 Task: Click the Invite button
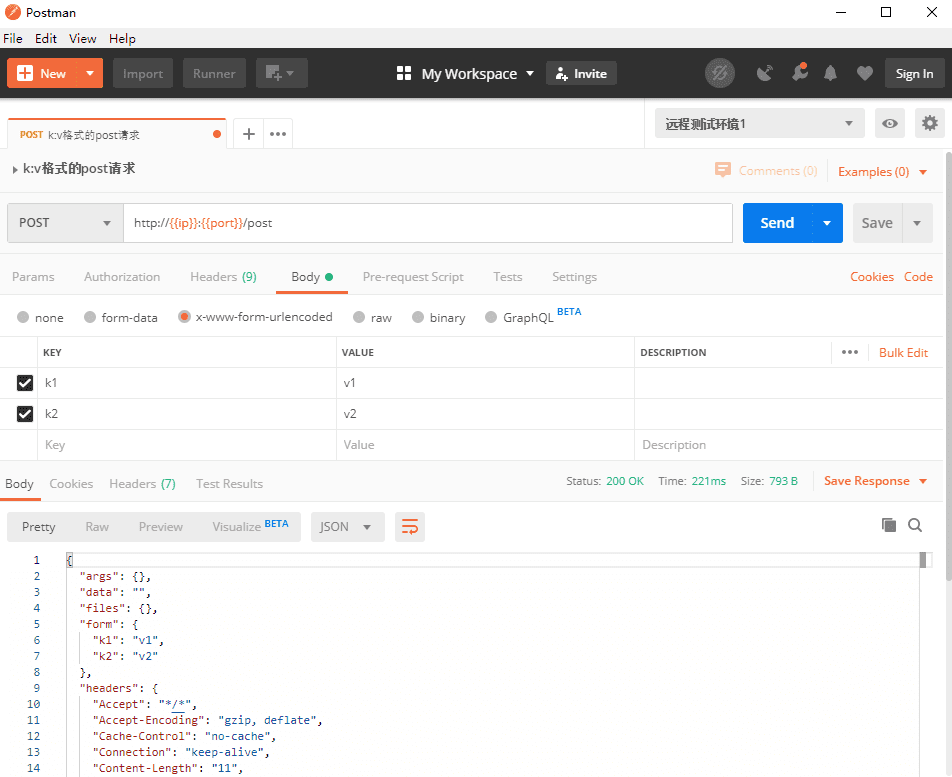tap(581, 73)
